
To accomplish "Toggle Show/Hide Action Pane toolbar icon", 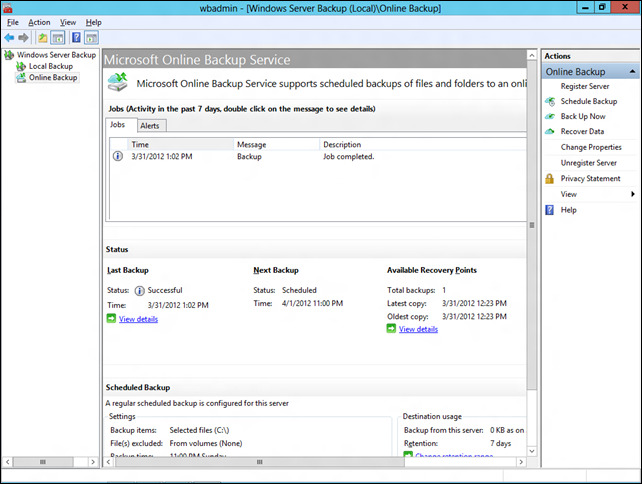I will click(92, 38).
